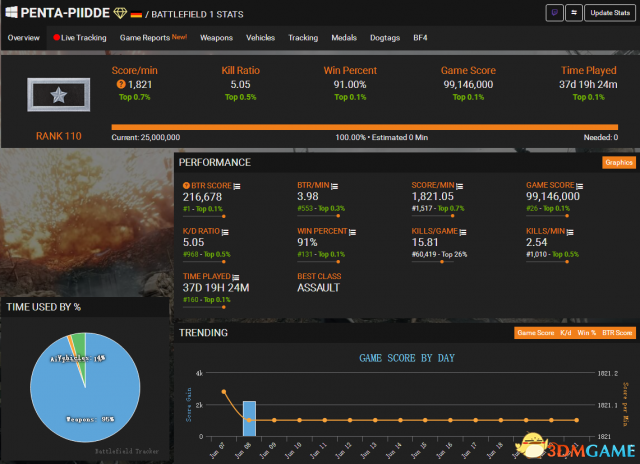Select Win % trending button

tap(587, 333)
